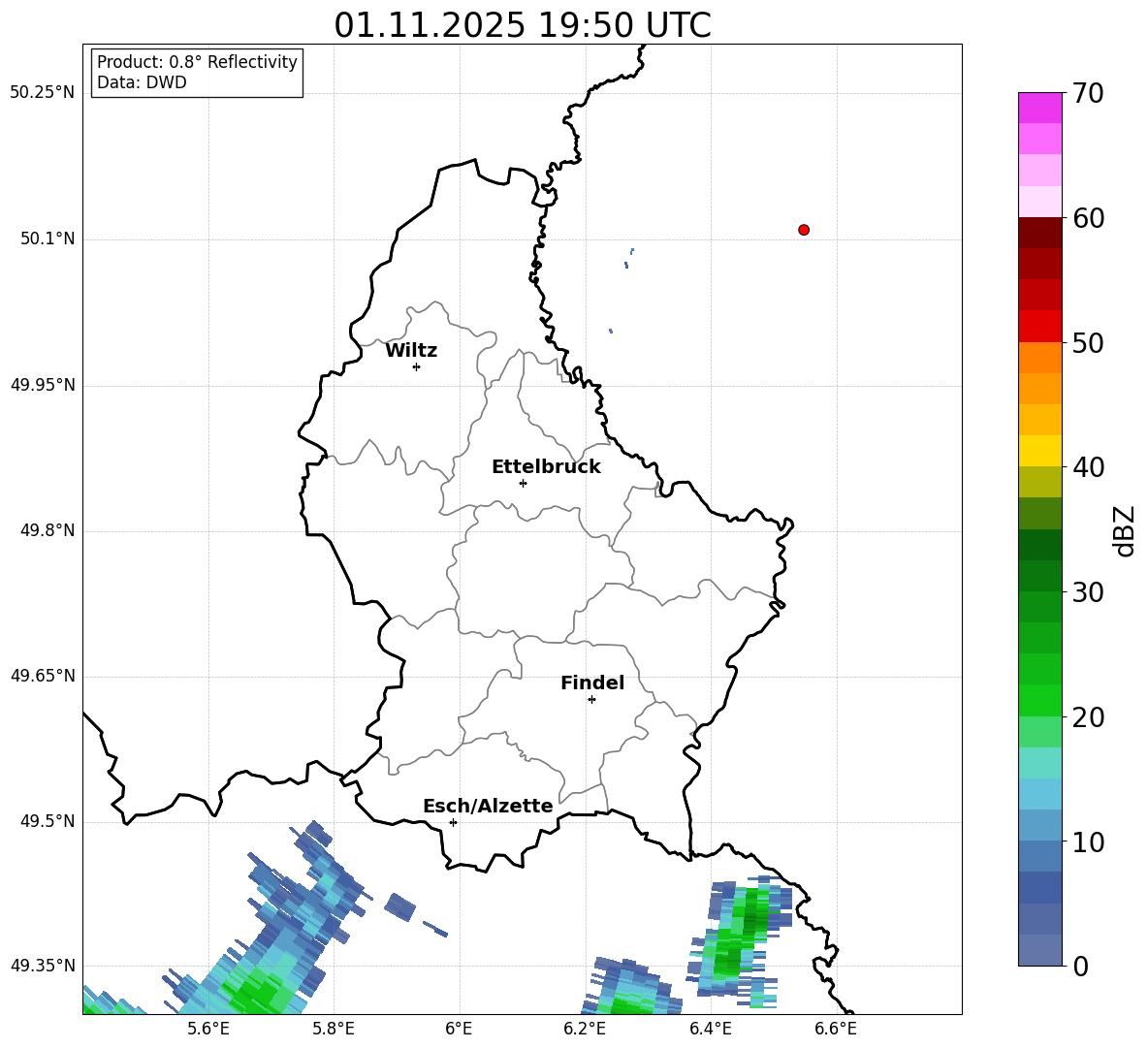Click the colorbar tick label 60

coord(1088,218)
